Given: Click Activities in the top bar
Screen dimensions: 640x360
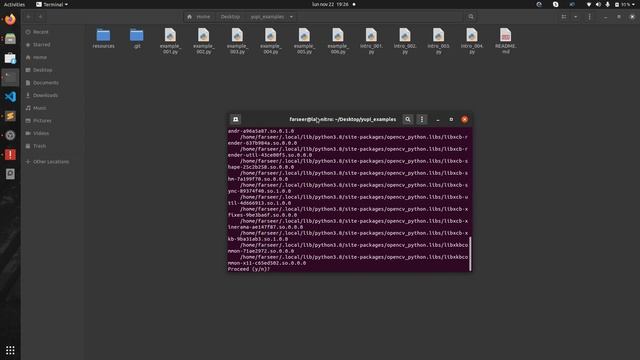Looking at the screenshot, I should tap(14, 4).
